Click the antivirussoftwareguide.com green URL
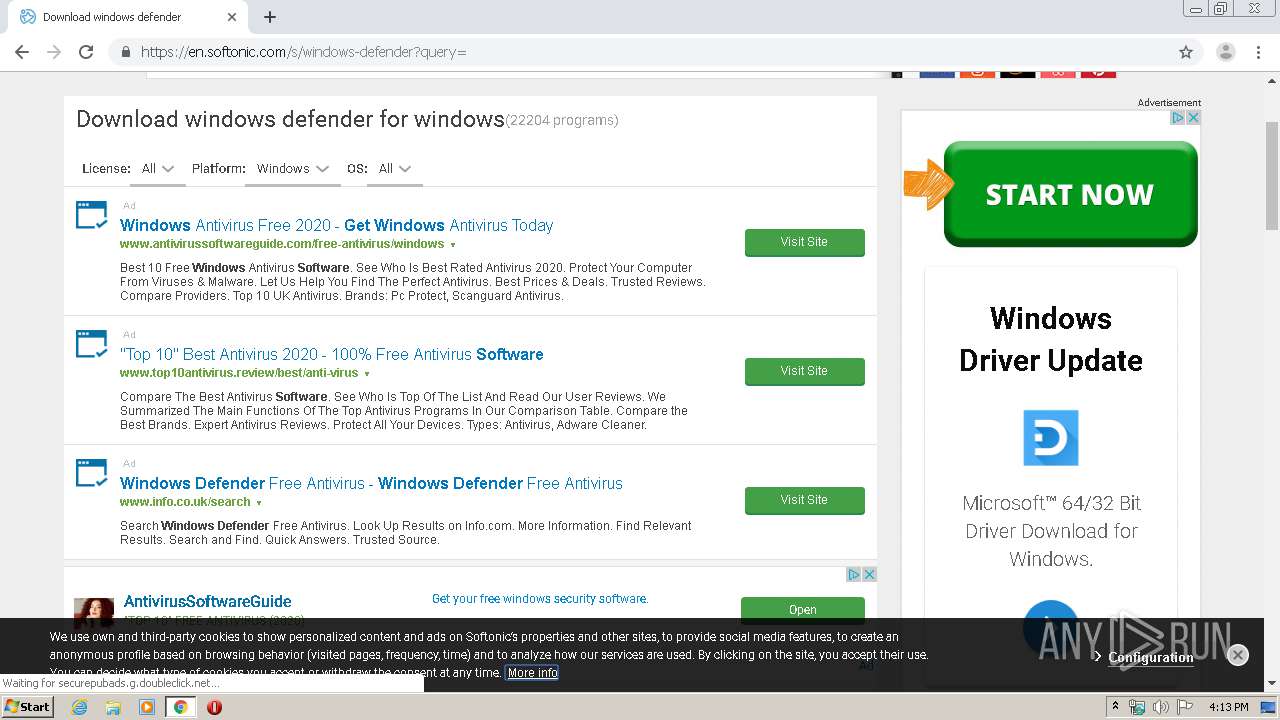This screenshot has height=720, width=1280. point(282,244)
